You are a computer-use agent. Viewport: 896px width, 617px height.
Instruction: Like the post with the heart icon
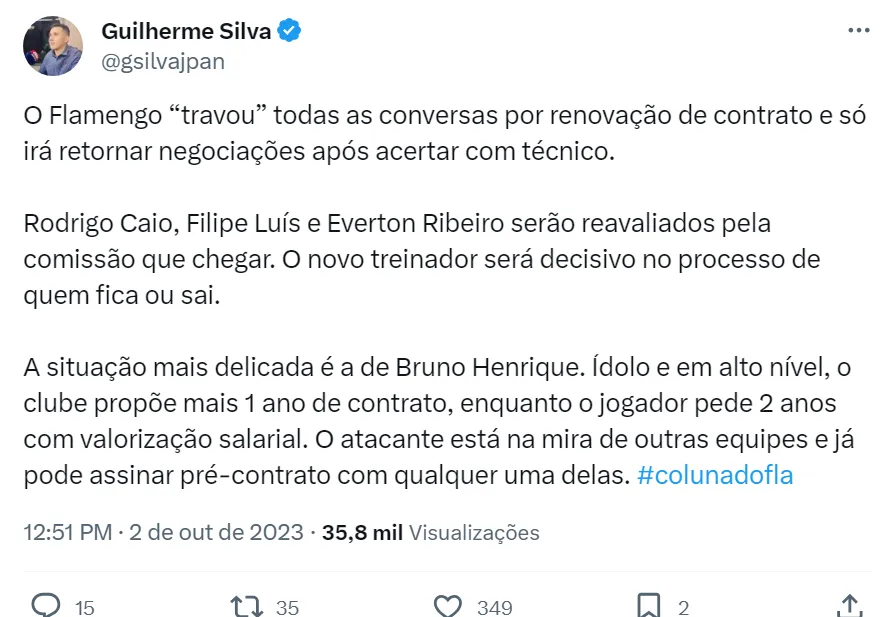point(448,606)
